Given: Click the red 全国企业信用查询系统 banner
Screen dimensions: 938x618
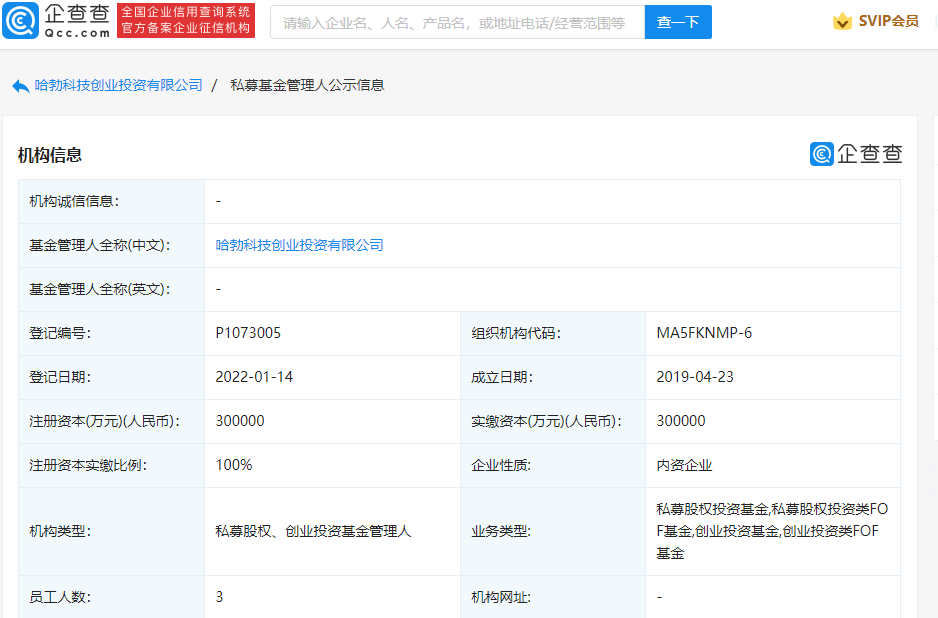Looking at the screenshot, I should [186, 20].
